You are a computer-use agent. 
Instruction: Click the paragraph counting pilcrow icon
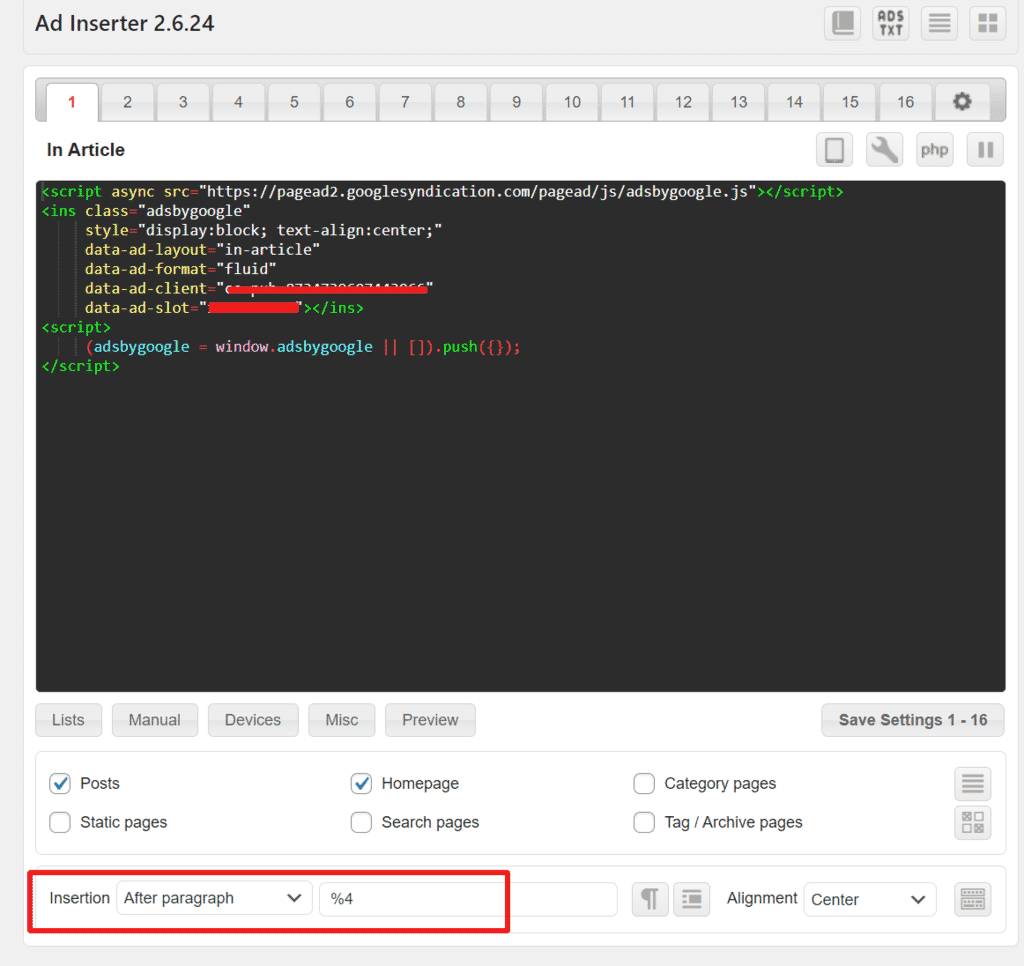[650, 899]
